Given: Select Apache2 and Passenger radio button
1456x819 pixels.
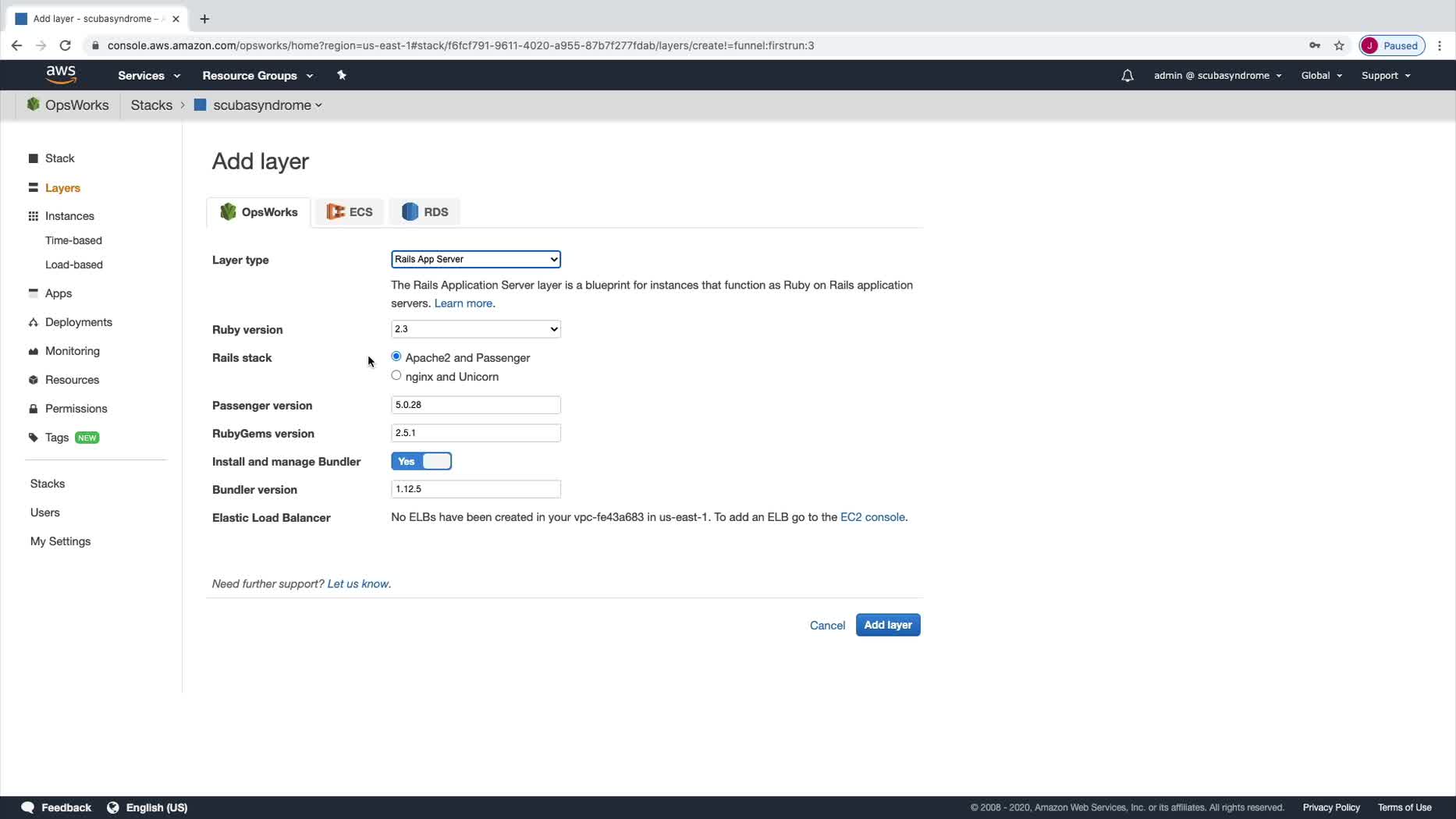Looking at the screenshot, I should (396, 356).
